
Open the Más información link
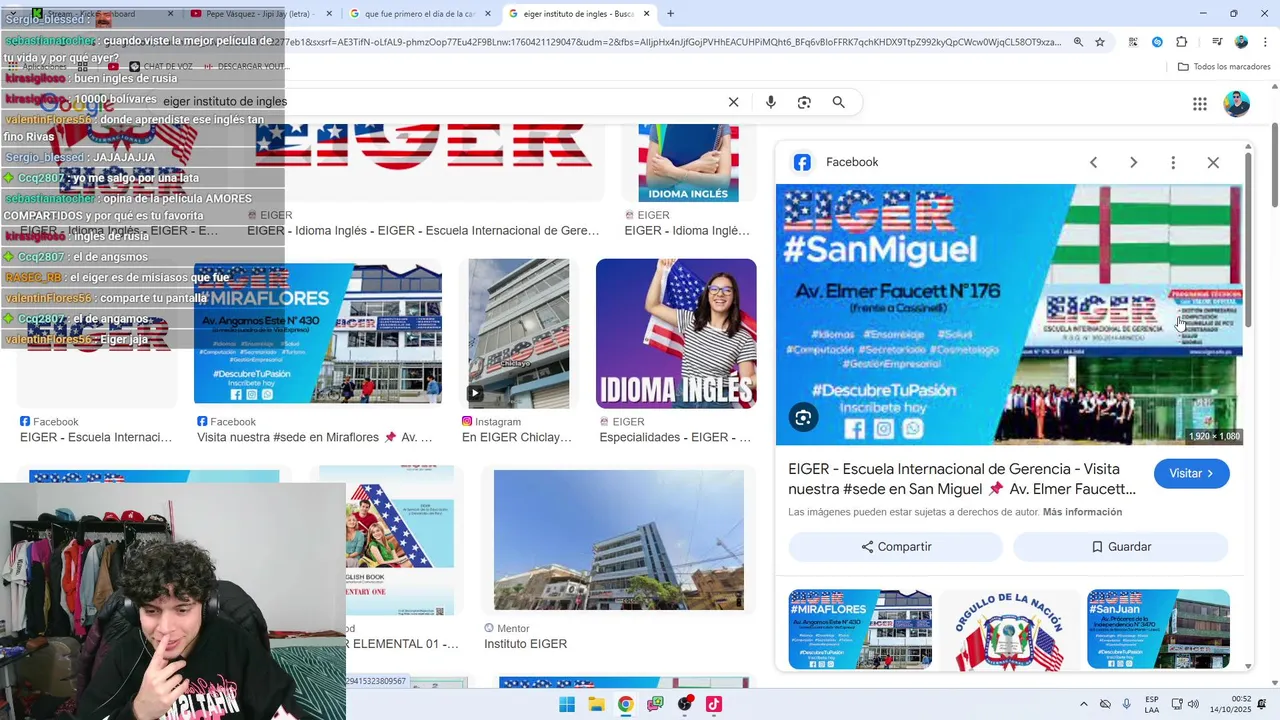(x=1082, y=512)
